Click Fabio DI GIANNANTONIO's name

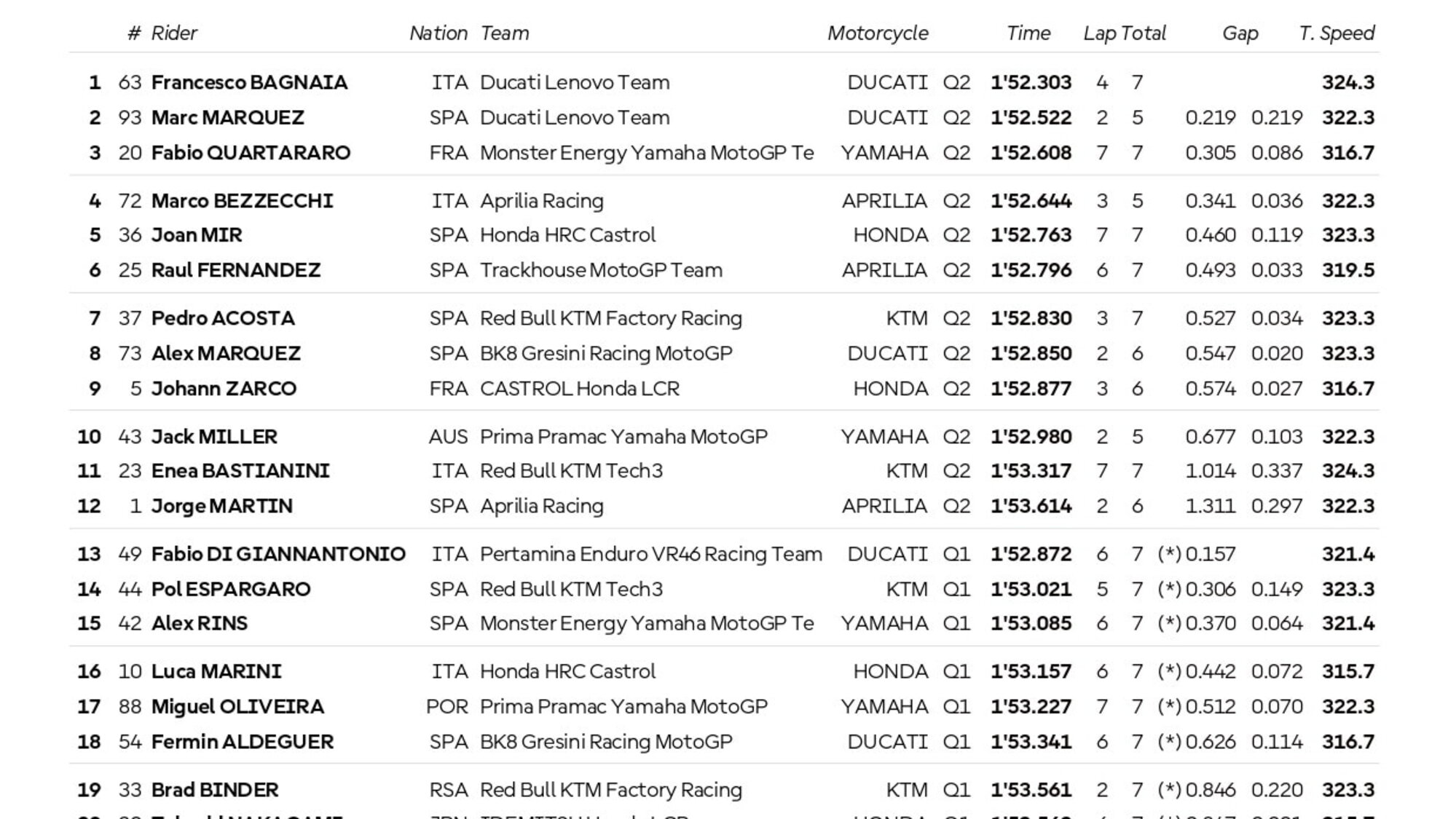click(x=278, y=554)
